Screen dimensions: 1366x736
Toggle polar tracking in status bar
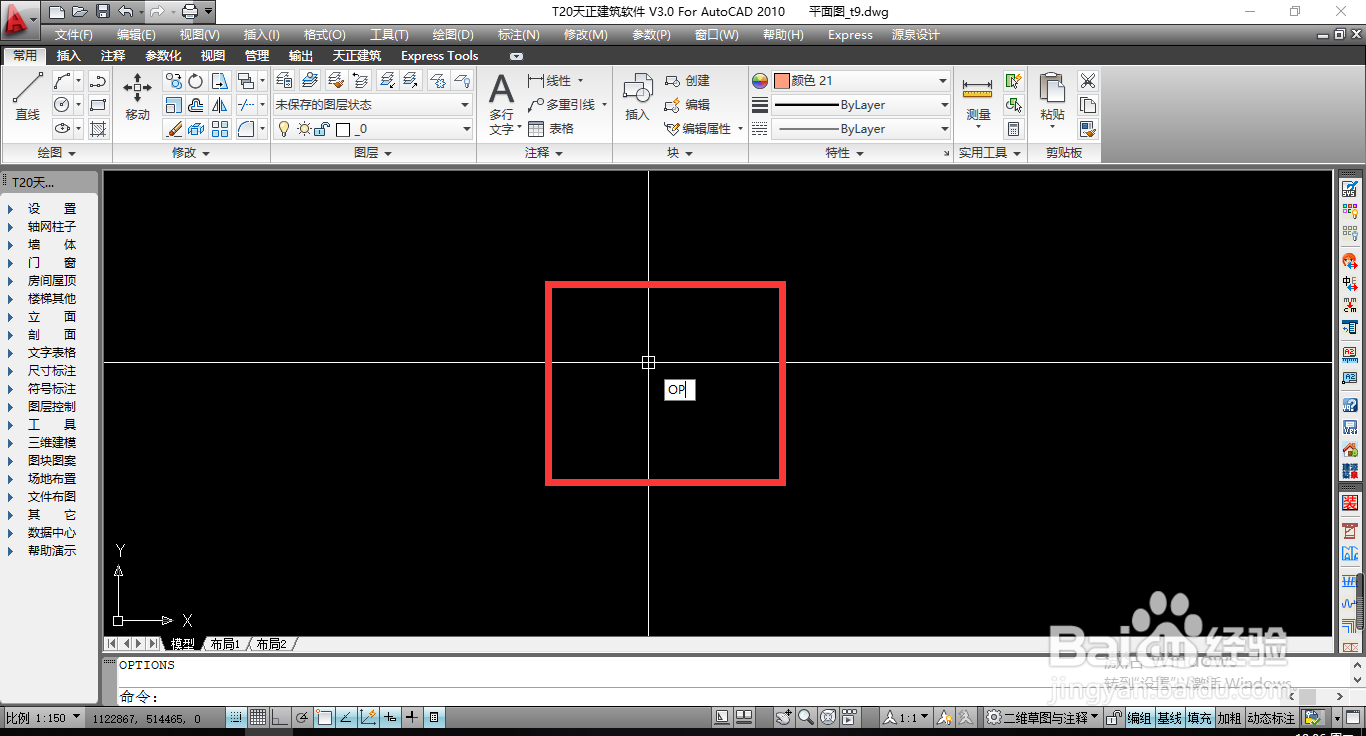point(302,717)
